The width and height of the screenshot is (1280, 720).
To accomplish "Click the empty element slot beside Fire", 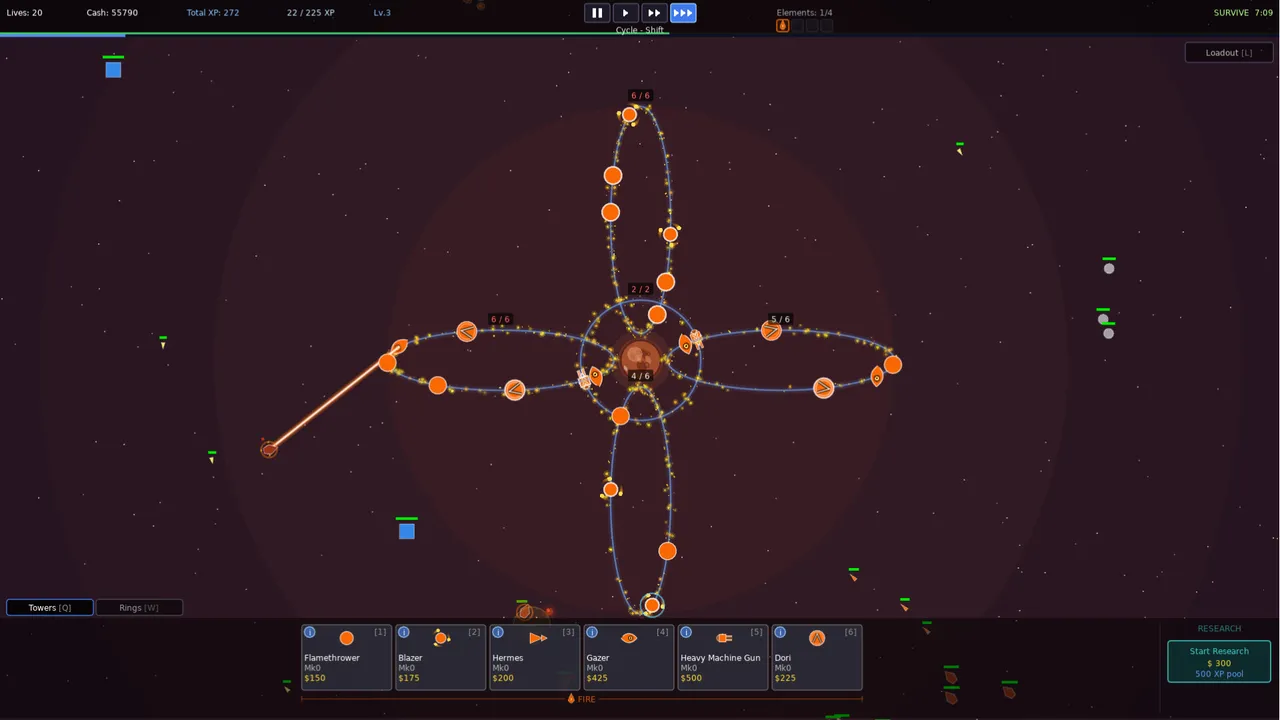I will pos(798,26).
